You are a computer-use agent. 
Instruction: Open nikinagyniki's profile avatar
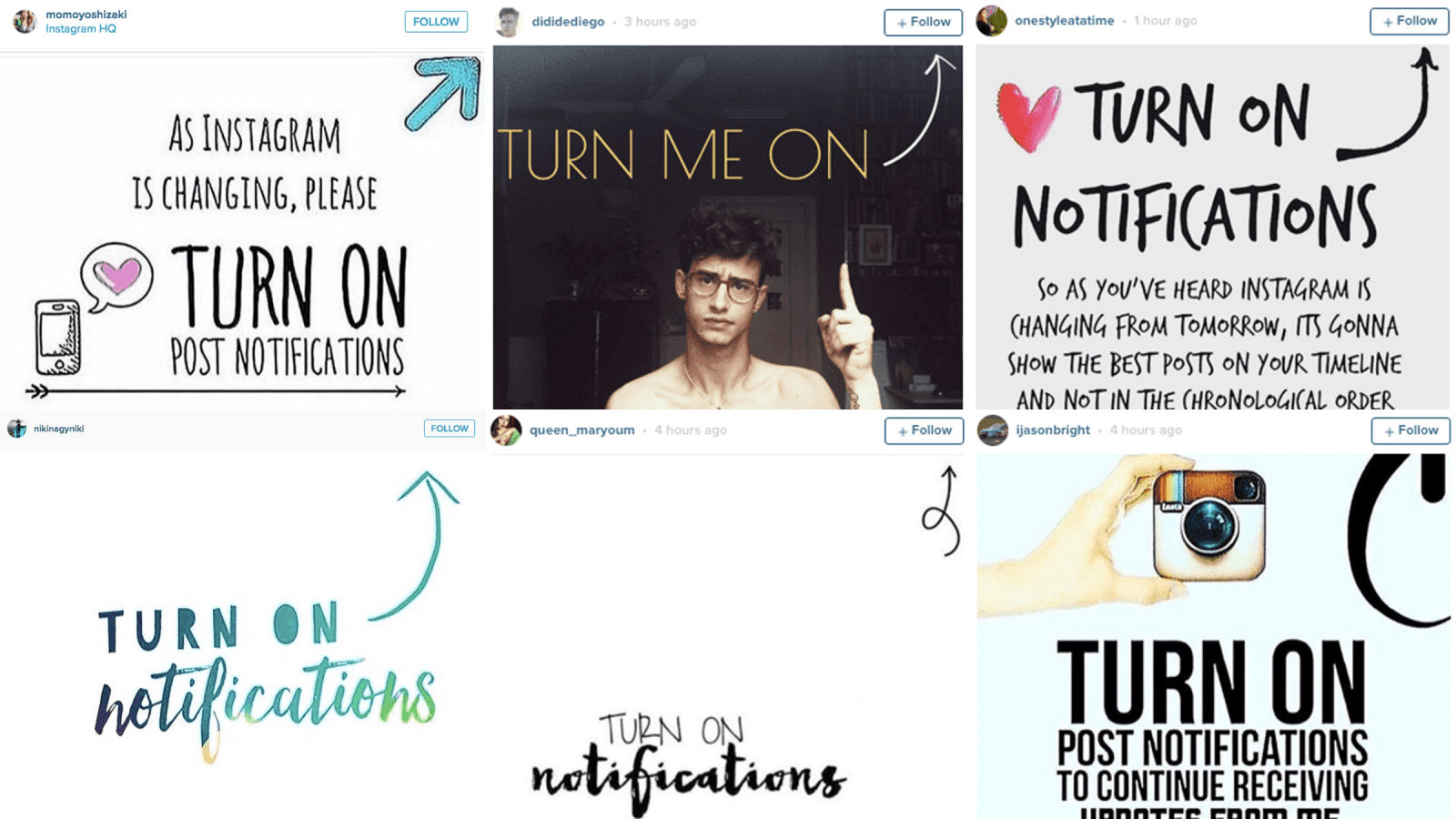16,429
